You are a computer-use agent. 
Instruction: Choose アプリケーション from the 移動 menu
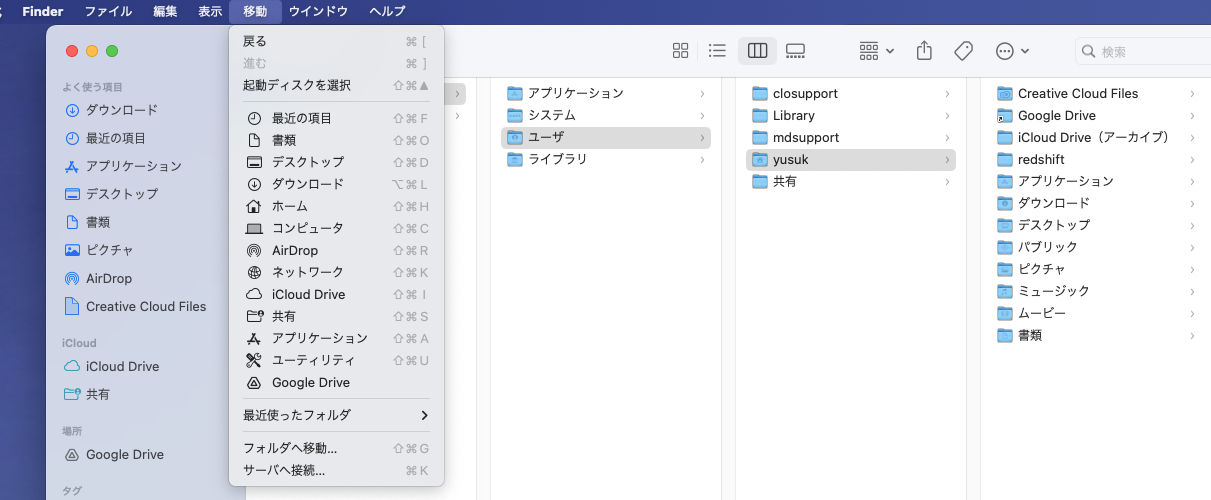336,338
